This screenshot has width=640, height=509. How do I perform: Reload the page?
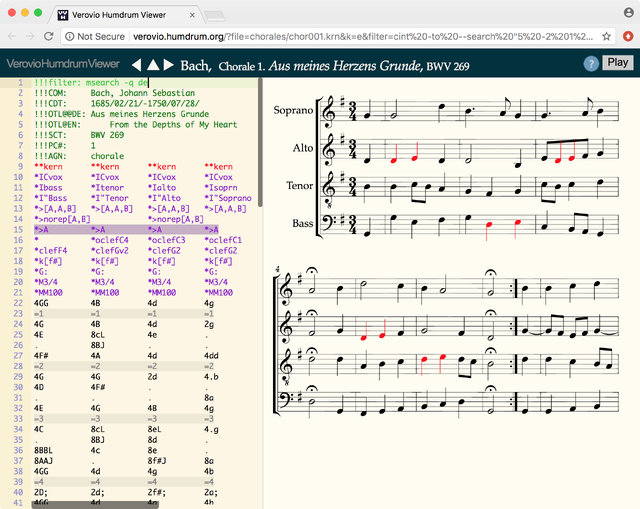pyautogui.click(x=48, y=36)
